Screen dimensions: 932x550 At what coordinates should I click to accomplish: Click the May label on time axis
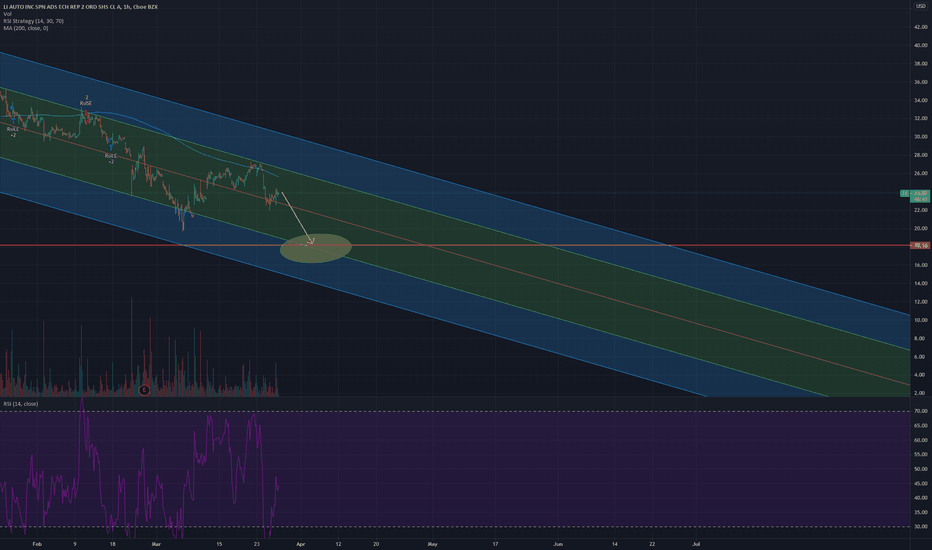click(x=432, y=544)
